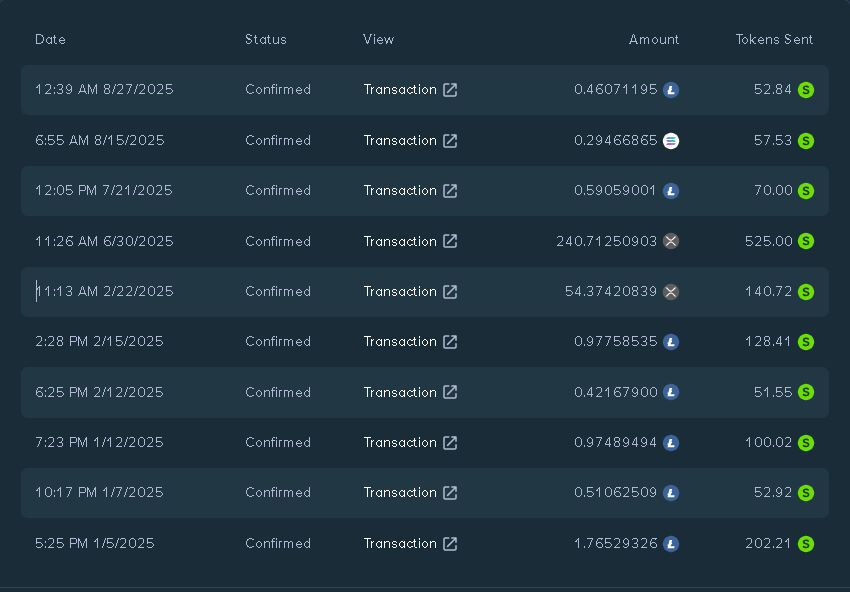Viewport: 850px width, 592px height.
Task: Open external link icon for 1/12/2025 transaction
Action: click(x=450, y=442)
